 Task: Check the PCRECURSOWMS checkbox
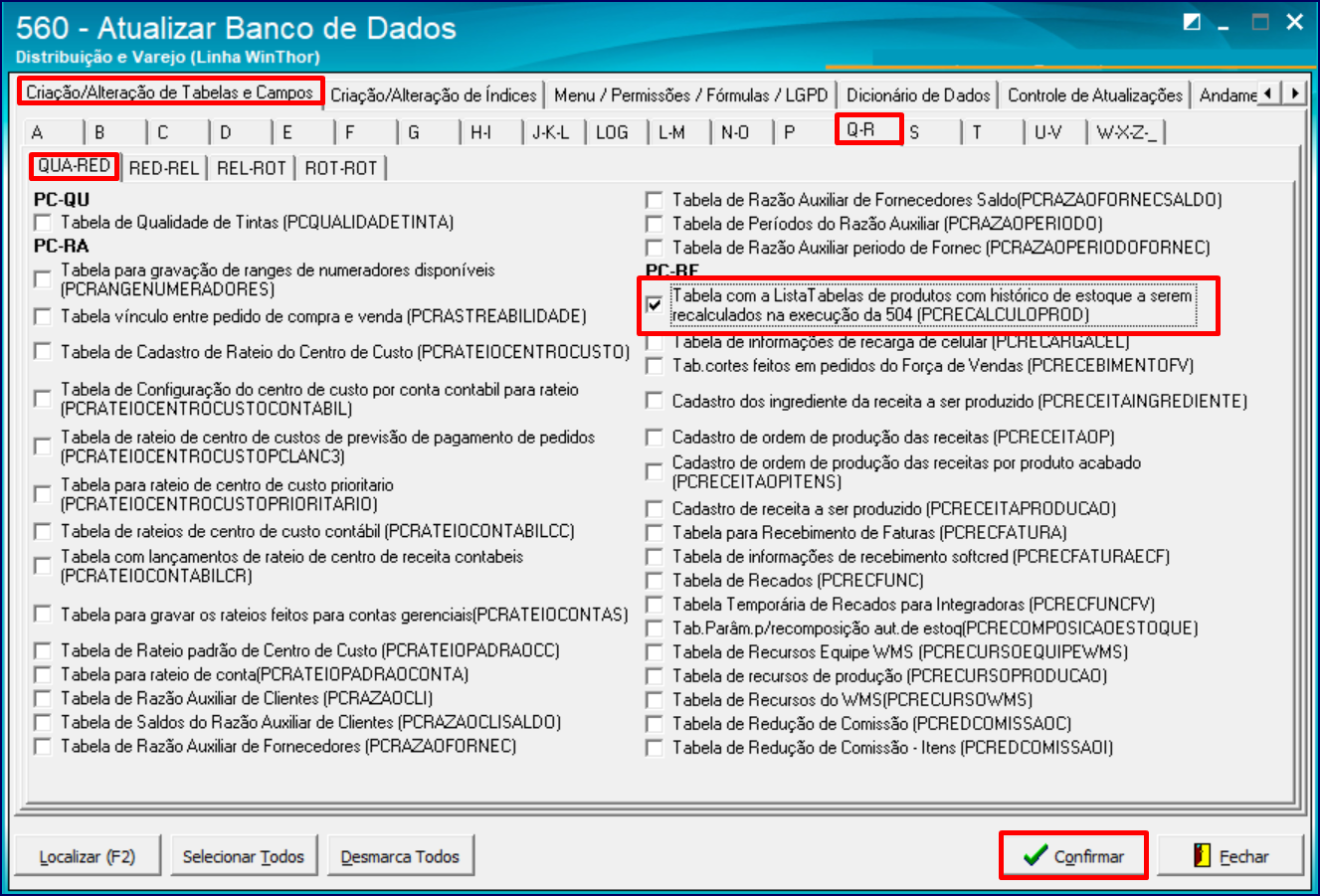pos(654,700)
